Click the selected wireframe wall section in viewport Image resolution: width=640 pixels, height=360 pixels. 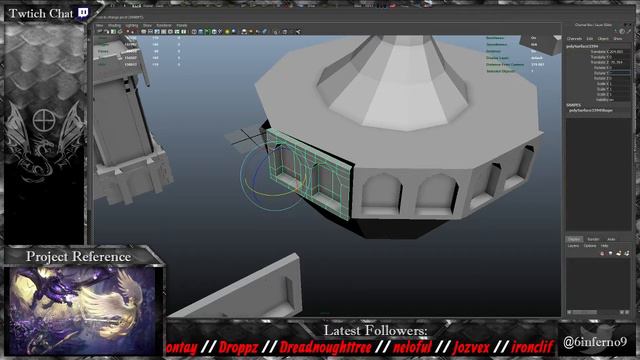pyautogui.click(x=310, y=173)
